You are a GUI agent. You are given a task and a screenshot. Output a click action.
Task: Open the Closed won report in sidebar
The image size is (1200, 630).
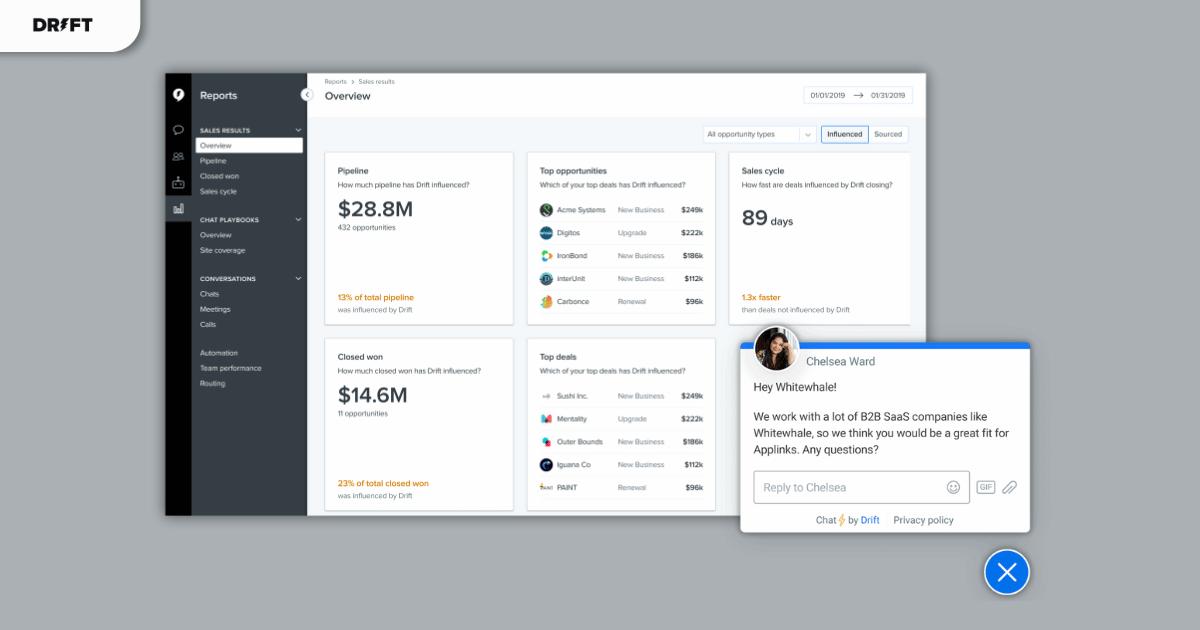[219, 176]
